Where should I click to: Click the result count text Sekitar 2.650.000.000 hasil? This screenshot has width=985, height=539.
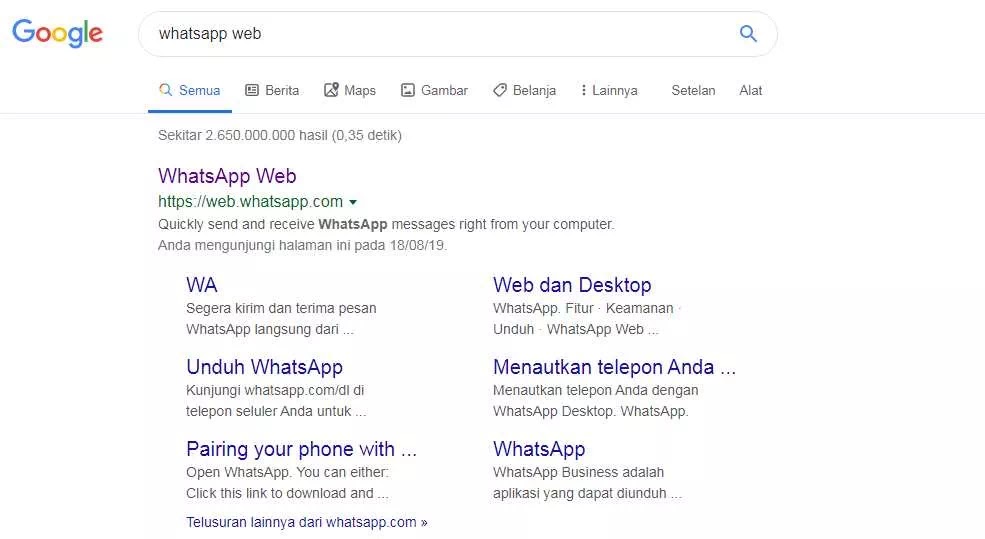tap(280, 135)
